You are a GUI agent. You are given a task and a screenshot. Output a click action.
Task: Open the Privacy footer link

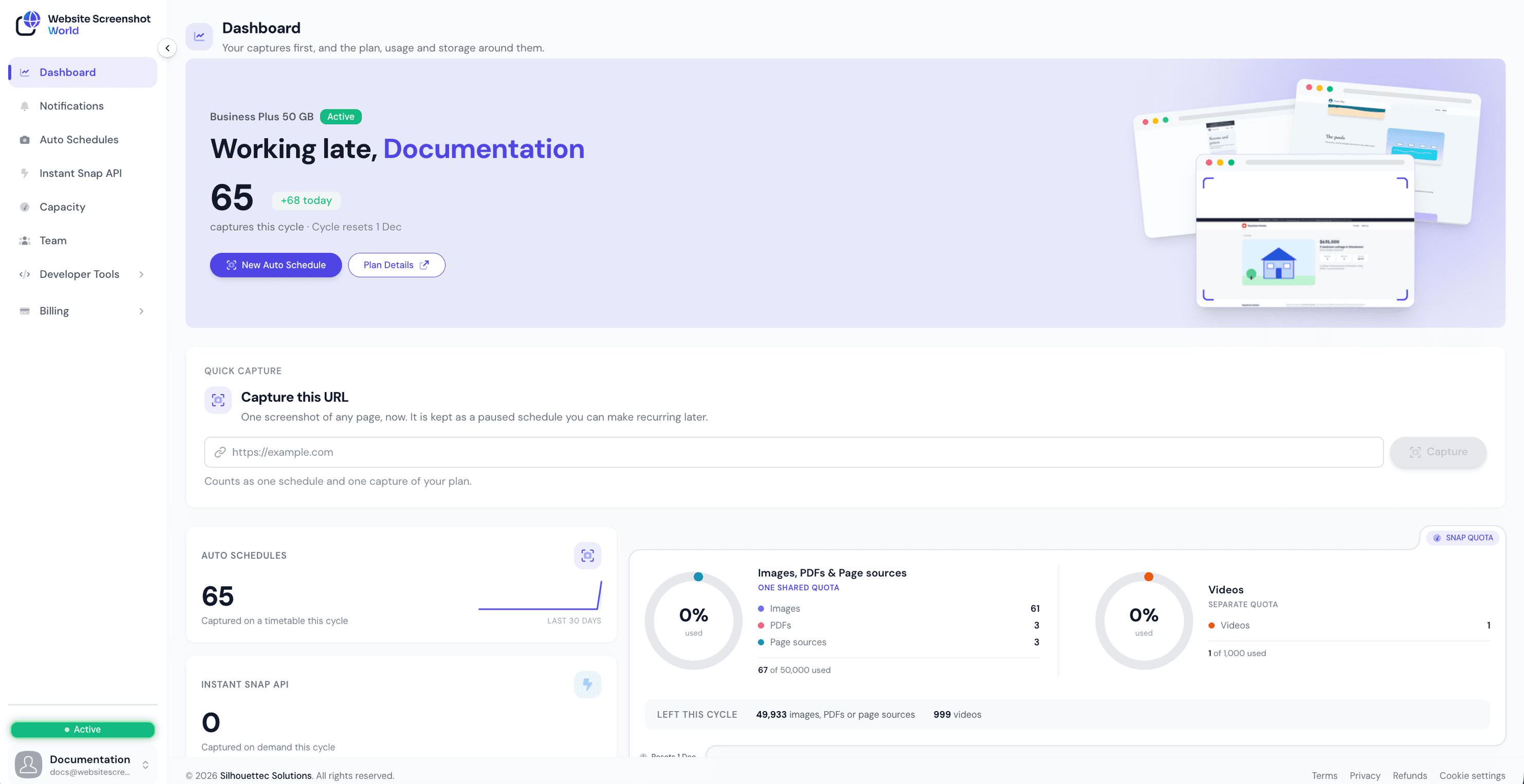pos(1364,776)
